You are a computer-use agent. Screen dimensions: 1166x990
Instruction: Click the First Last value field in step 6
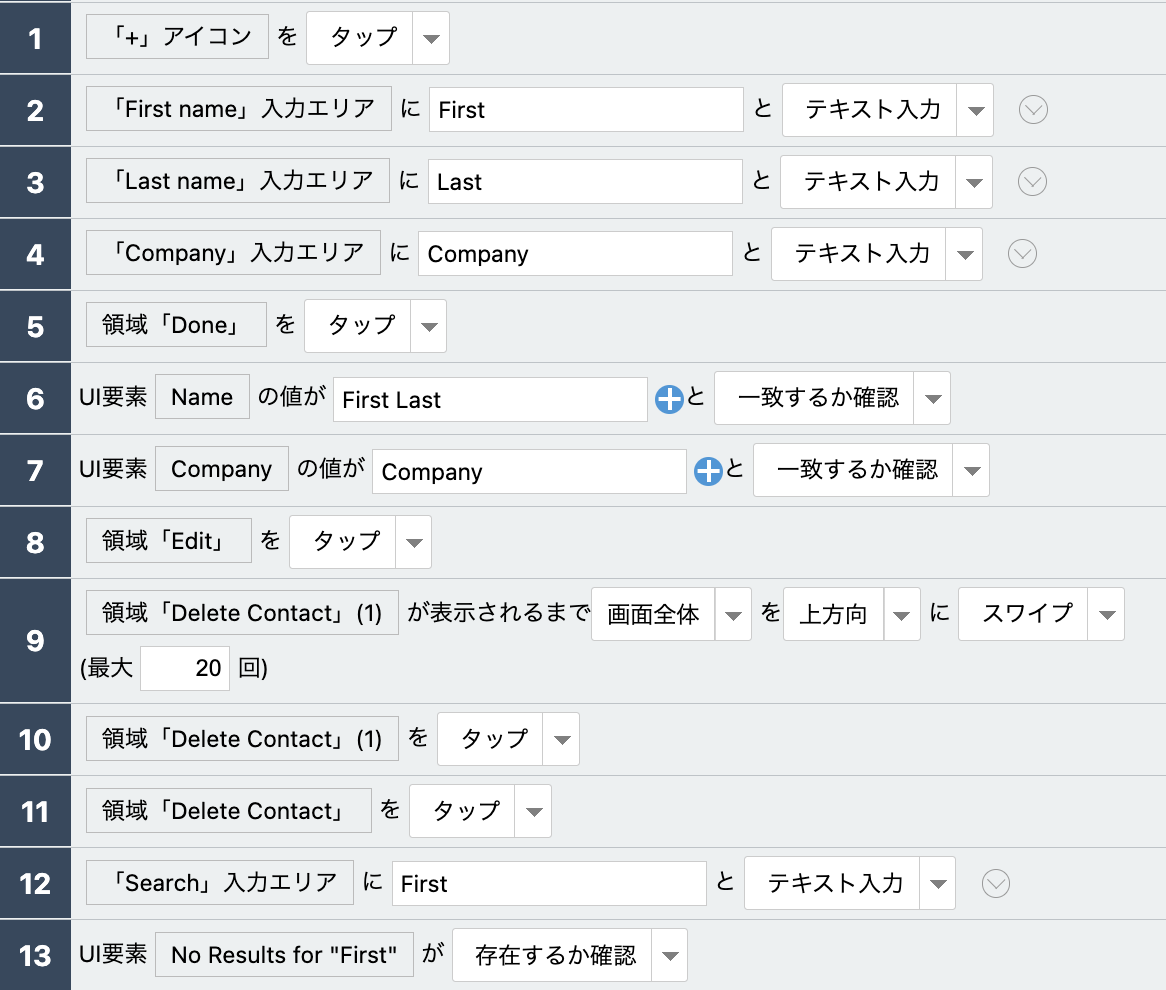point(490,399)
